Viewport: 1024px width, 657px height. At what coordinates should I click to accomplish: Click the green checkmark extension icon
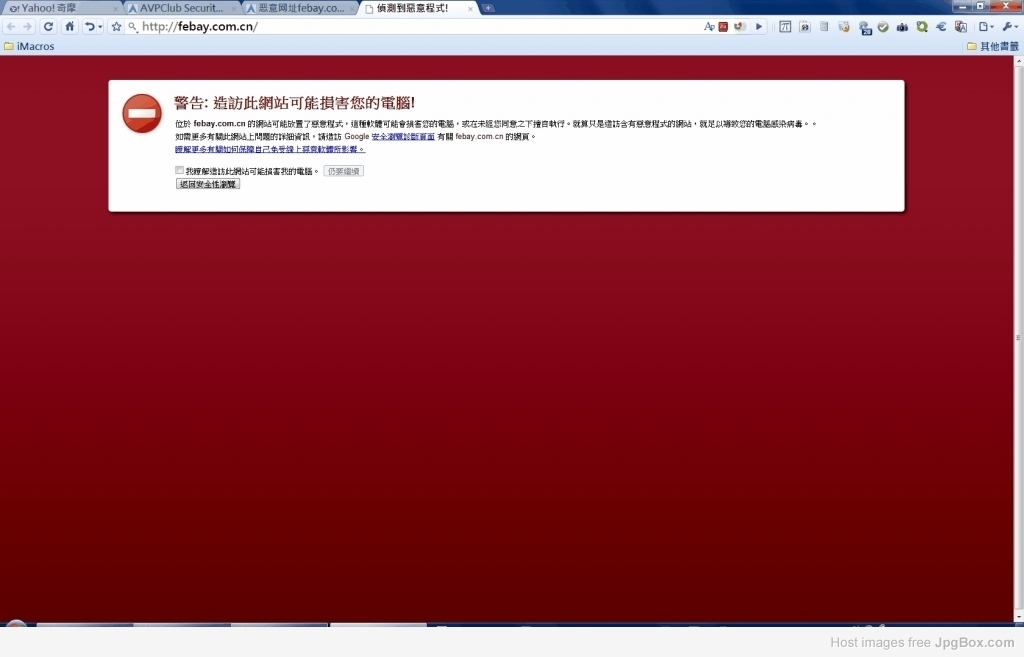tap(883, 27)
